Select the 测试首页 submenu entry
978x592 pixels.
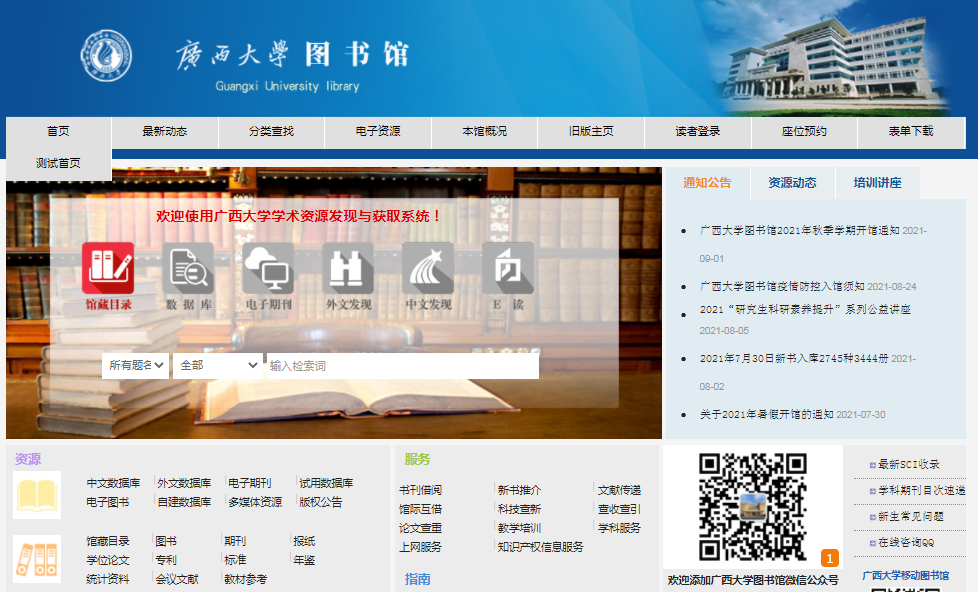coord(58,163)
